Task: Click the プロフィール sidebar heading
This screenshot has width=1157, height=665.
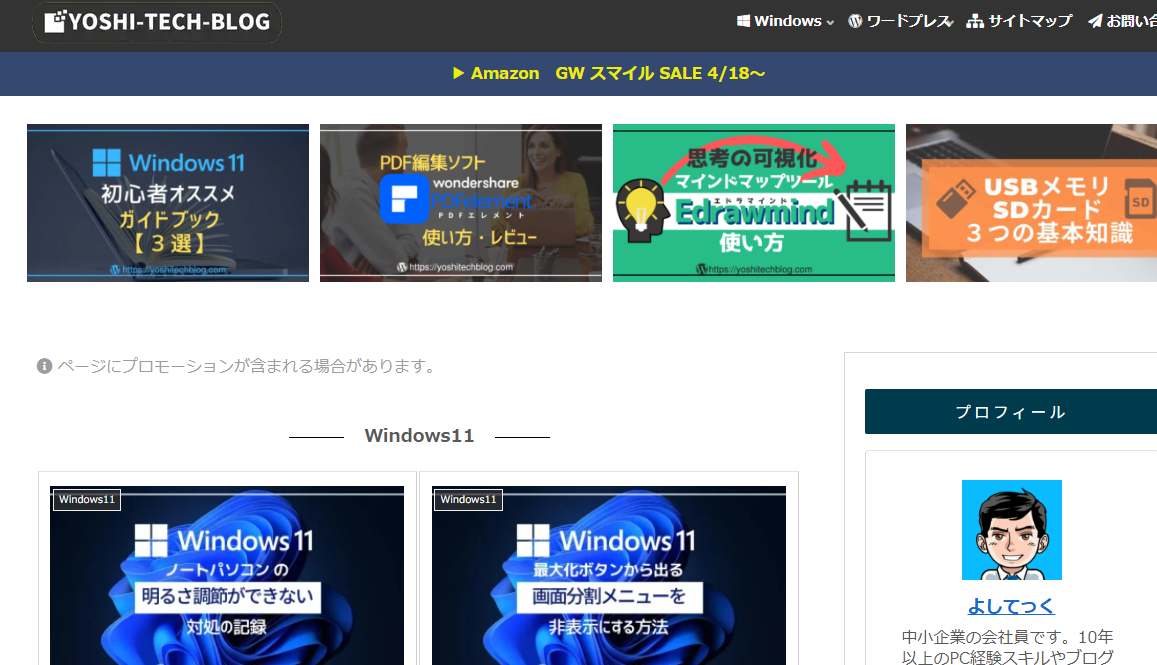Action: [1011, 412]
